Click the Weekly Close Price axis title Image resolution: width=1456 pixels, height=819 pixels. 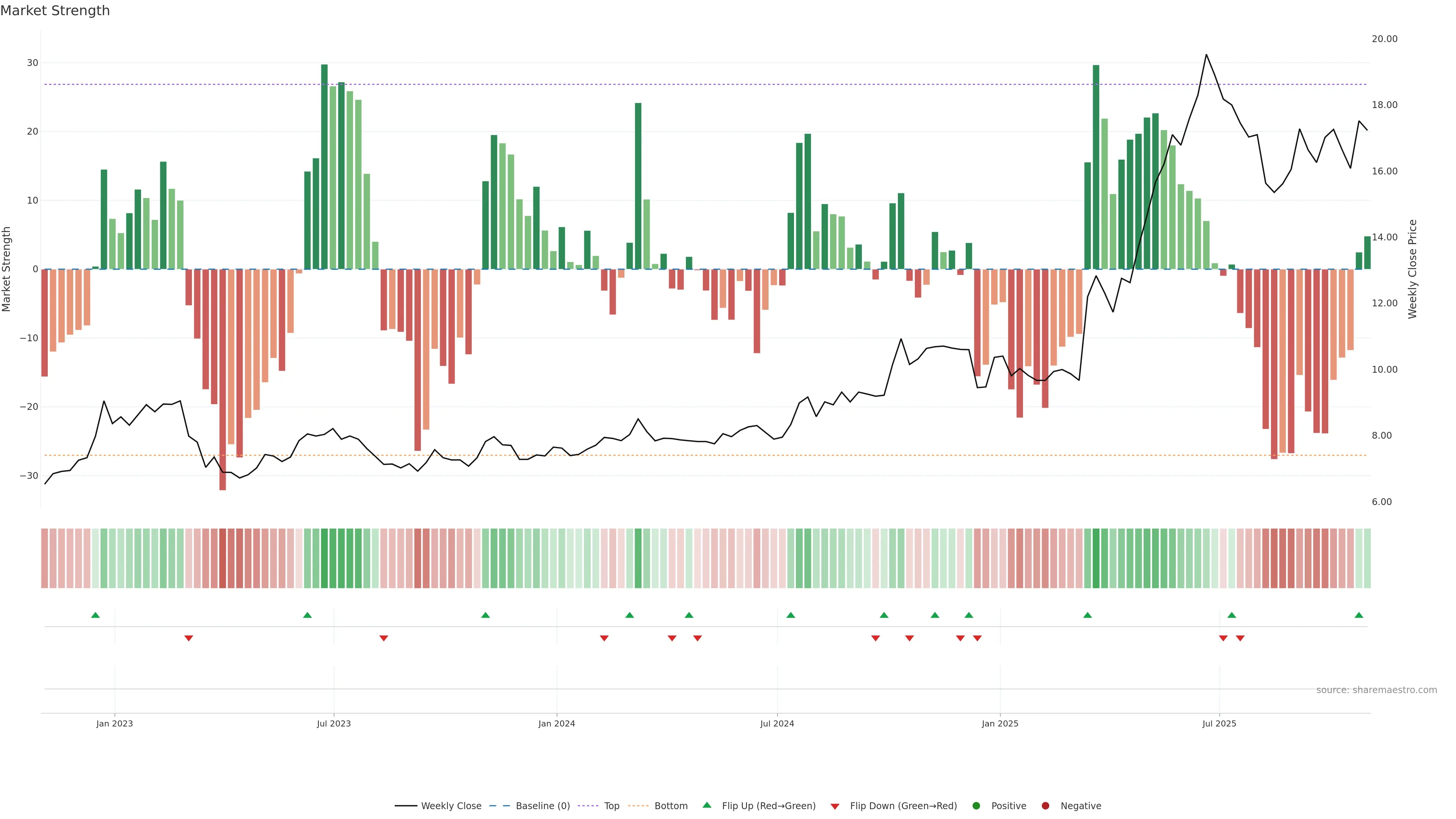(1412, 269)
